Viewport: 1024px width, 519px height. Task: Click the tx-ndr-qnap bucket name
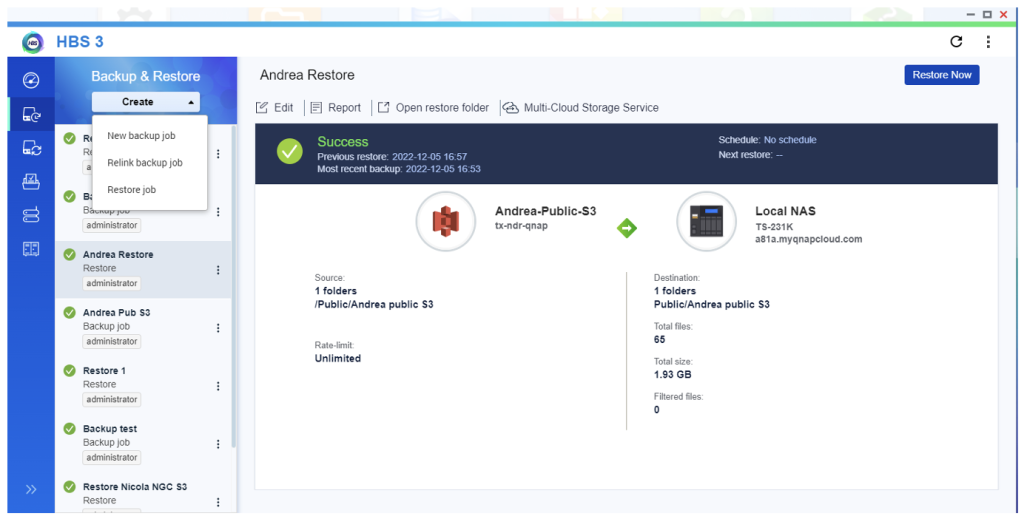(x=521, y=225)
